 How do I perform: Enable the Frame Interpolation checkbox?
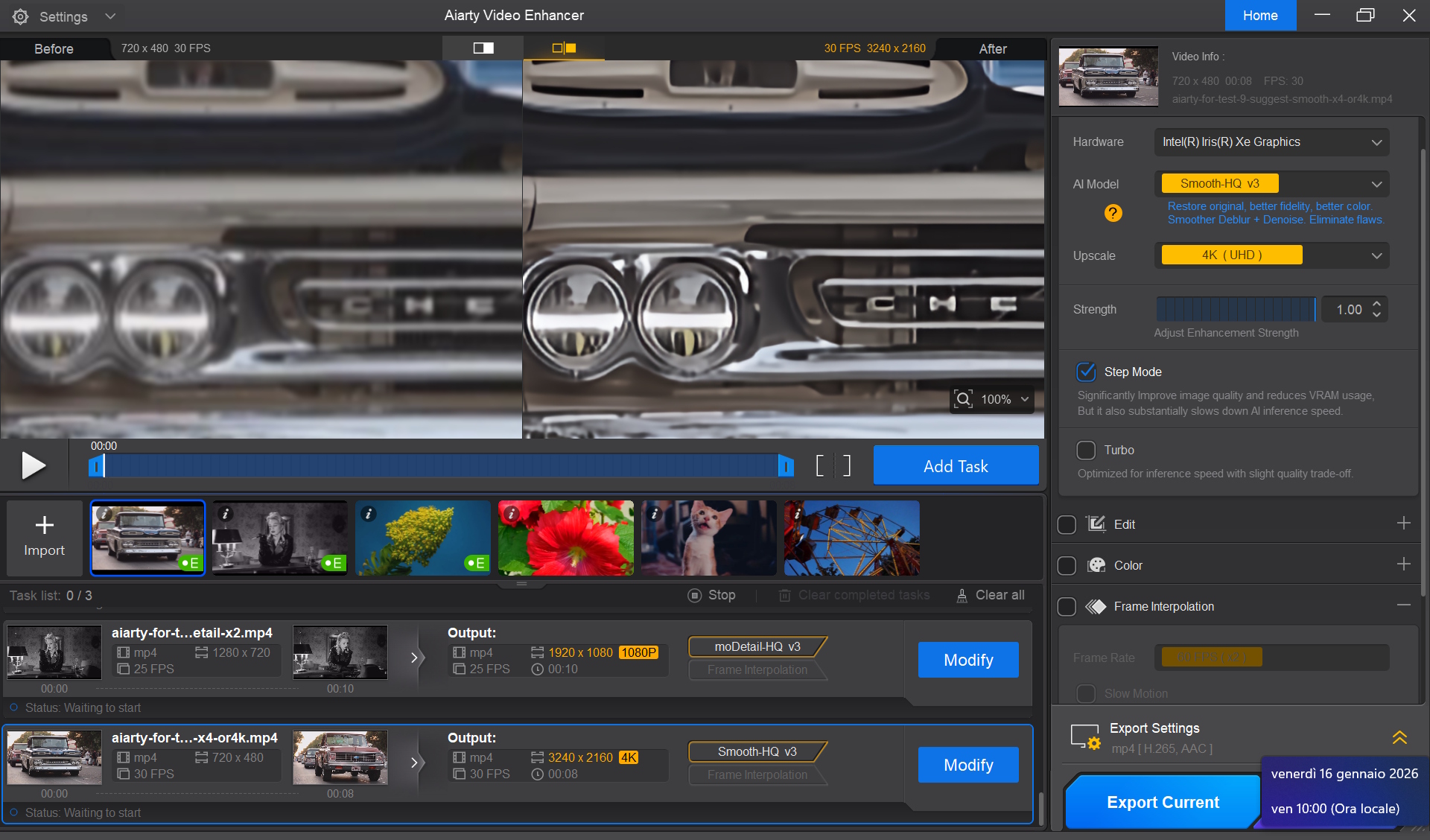pyautogui.click(x=1067, y=607)
